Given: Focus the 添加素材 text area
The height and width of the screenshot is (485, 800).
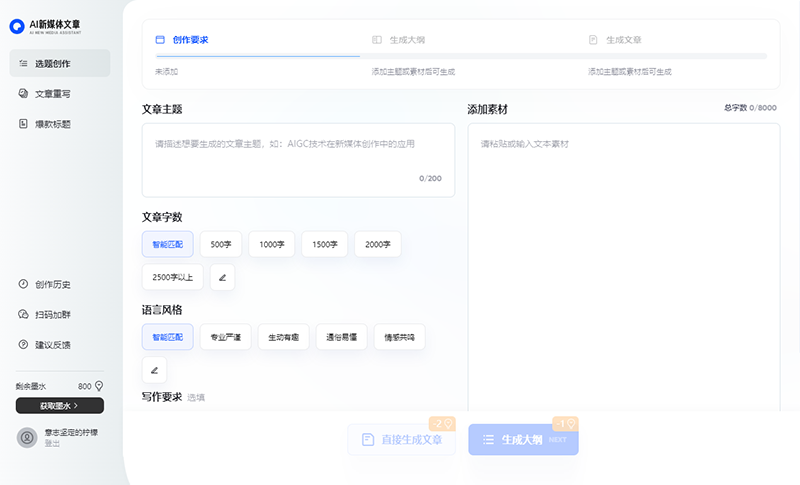Looking at the screenshot, I should pos(624,268).
